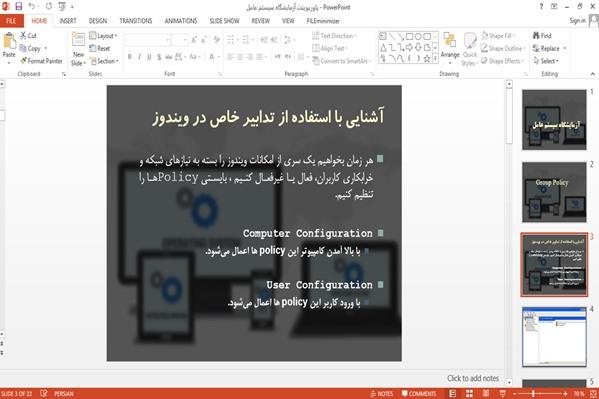
Task: Open the FILEminimizer tab
Action: point(323,21)
